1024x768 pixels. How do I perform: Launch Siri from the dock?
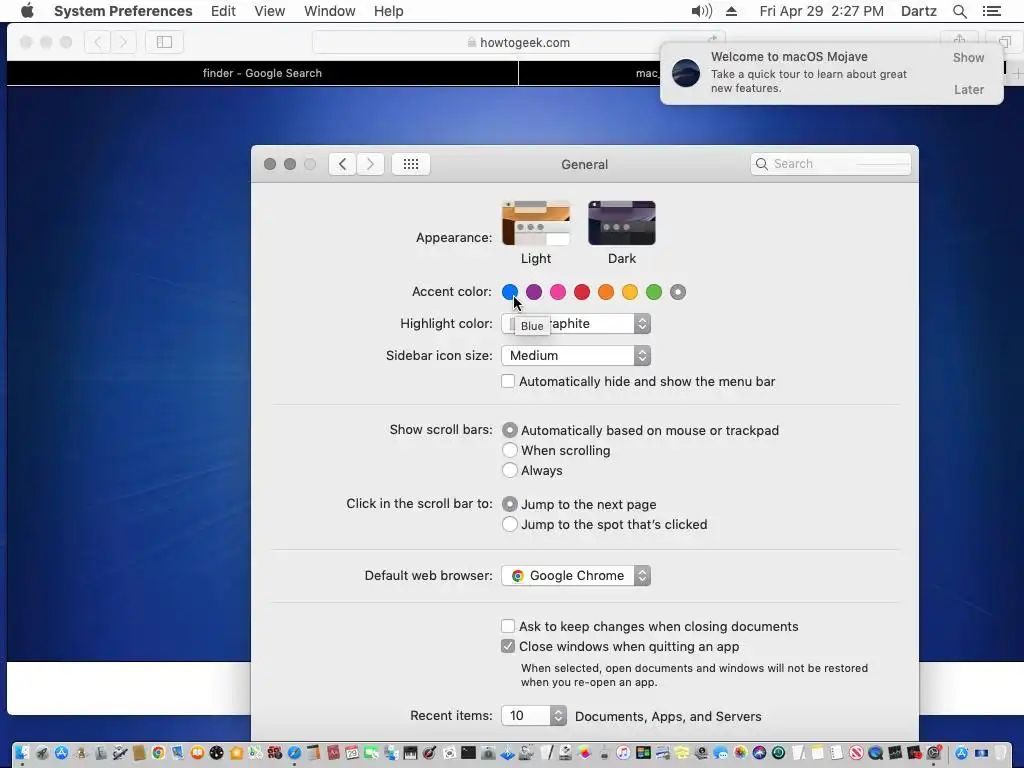tap(759, 753)
